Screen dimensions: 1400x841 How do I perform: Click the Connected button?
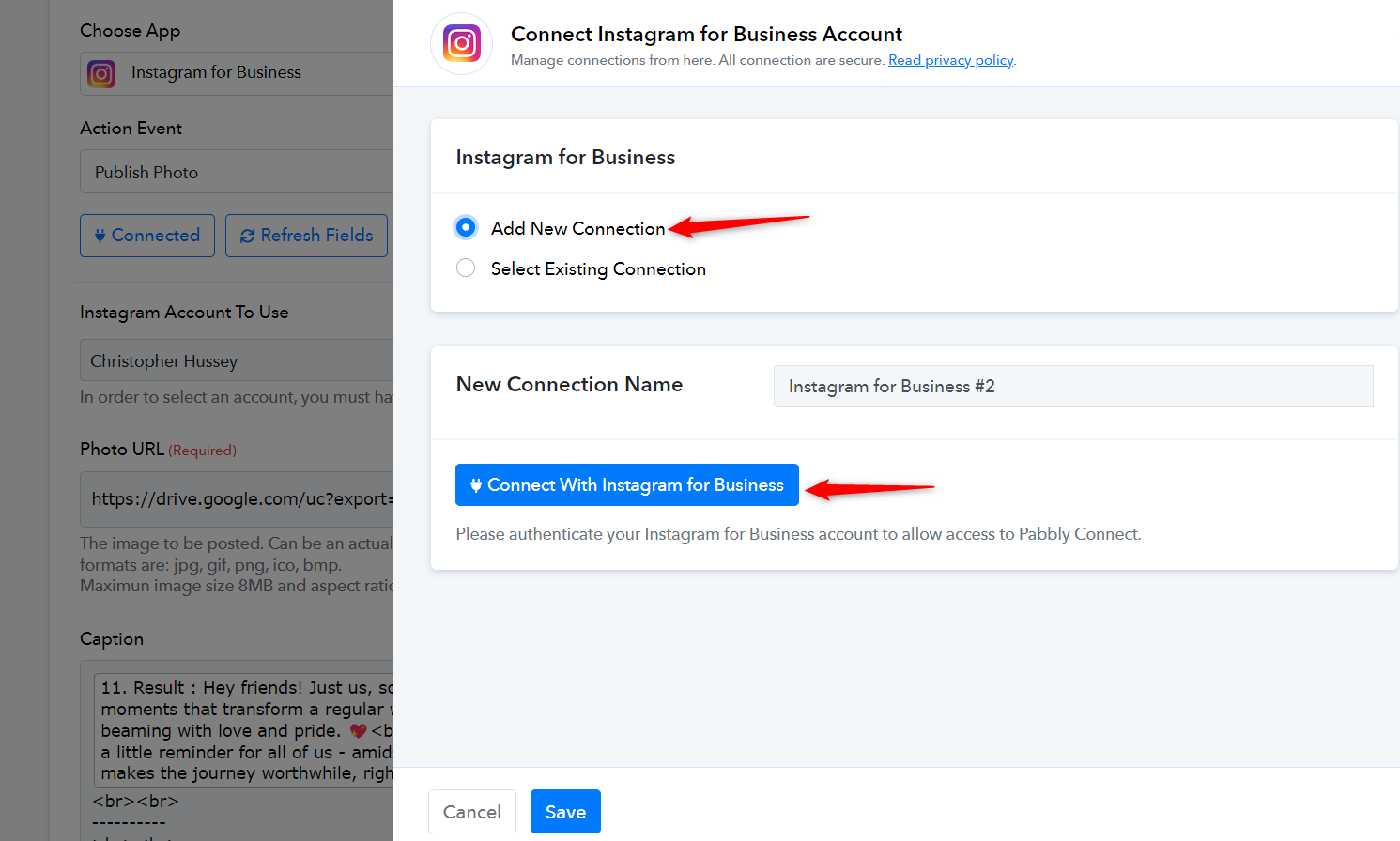coord(147,236)
